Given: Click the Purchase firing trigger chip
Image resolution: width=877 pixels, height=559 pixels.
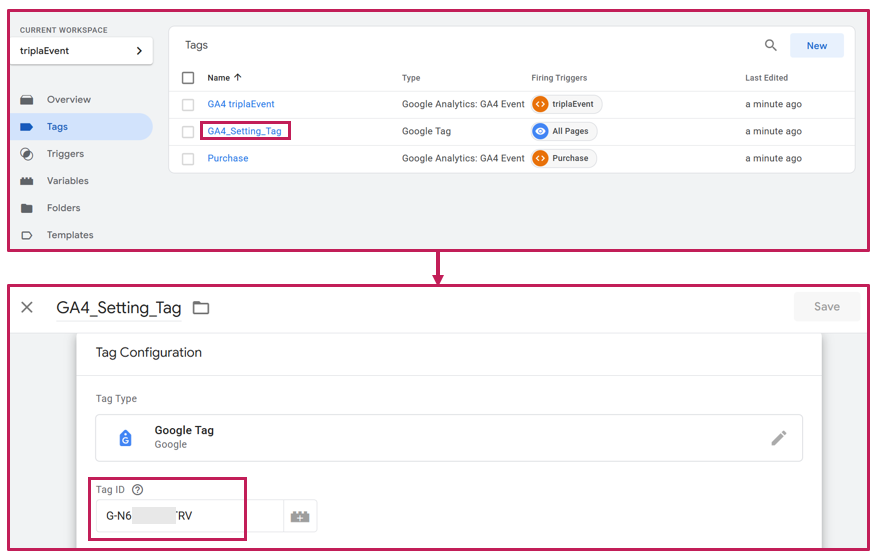Looking at the screenshot, I should click(564, 158).
